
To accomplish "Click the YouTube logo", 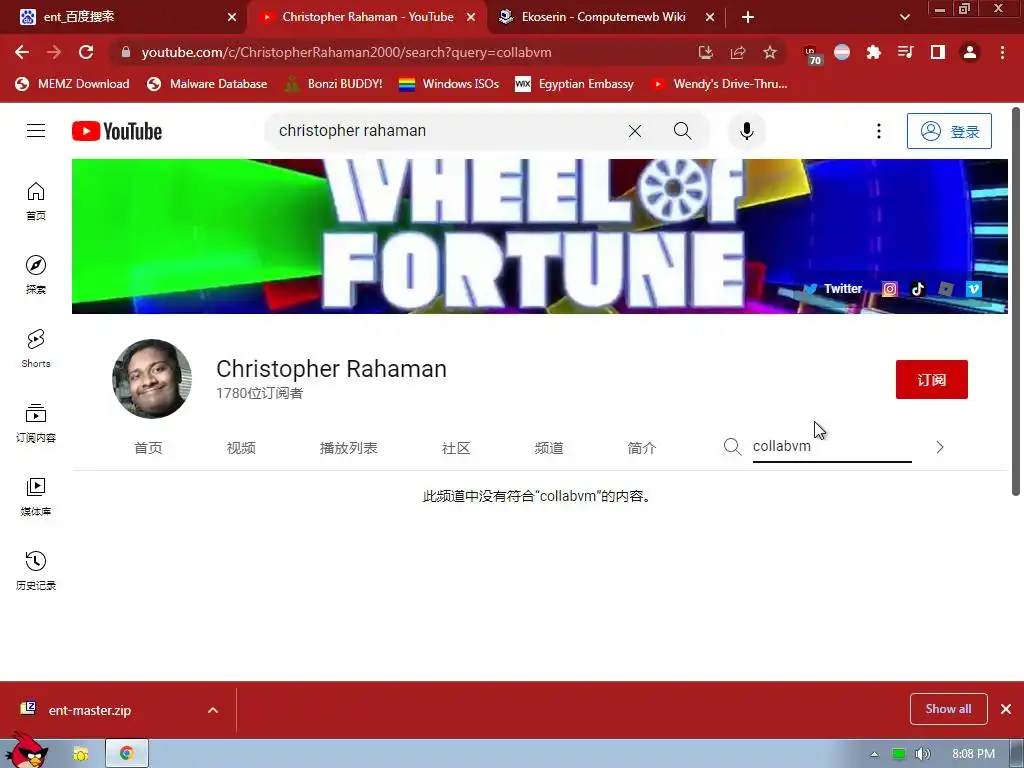I will [117, 131].
